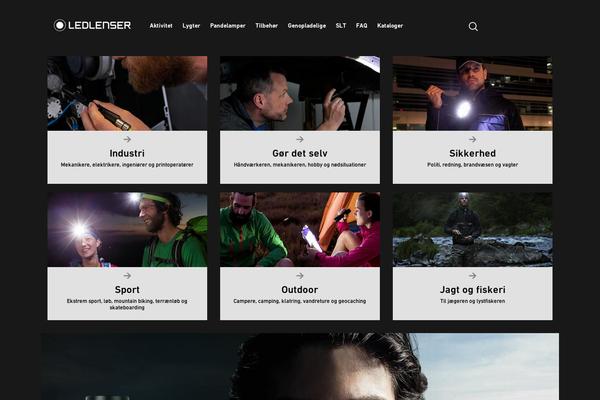Click the arrow icon above Industri

point(127,139)
